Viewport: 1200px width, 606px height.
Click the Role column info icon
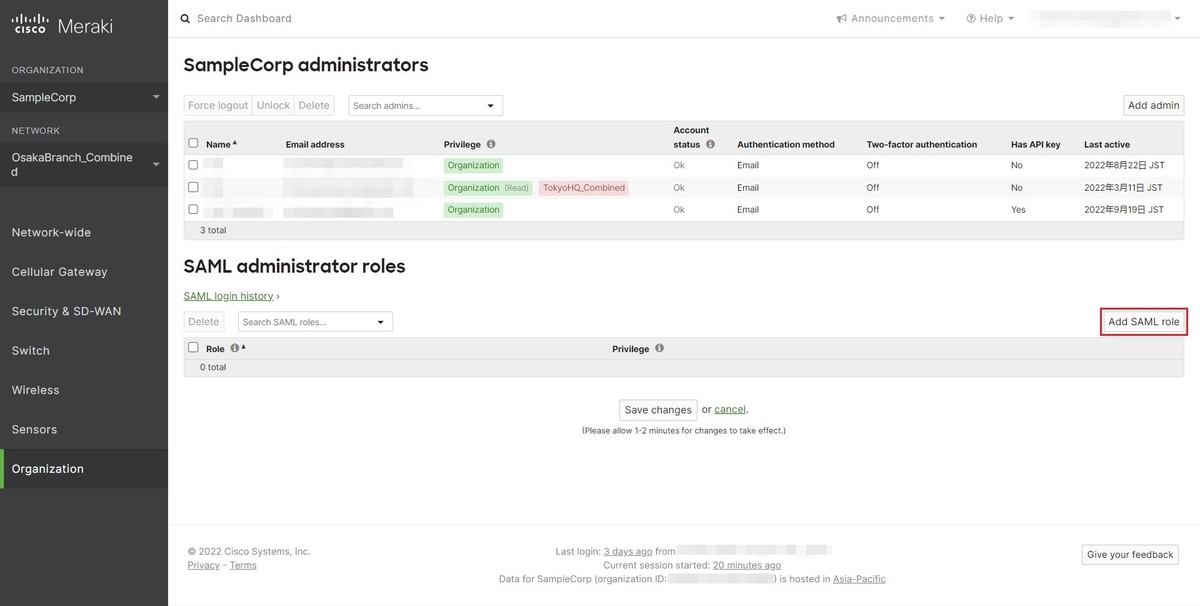click(235, 348)
